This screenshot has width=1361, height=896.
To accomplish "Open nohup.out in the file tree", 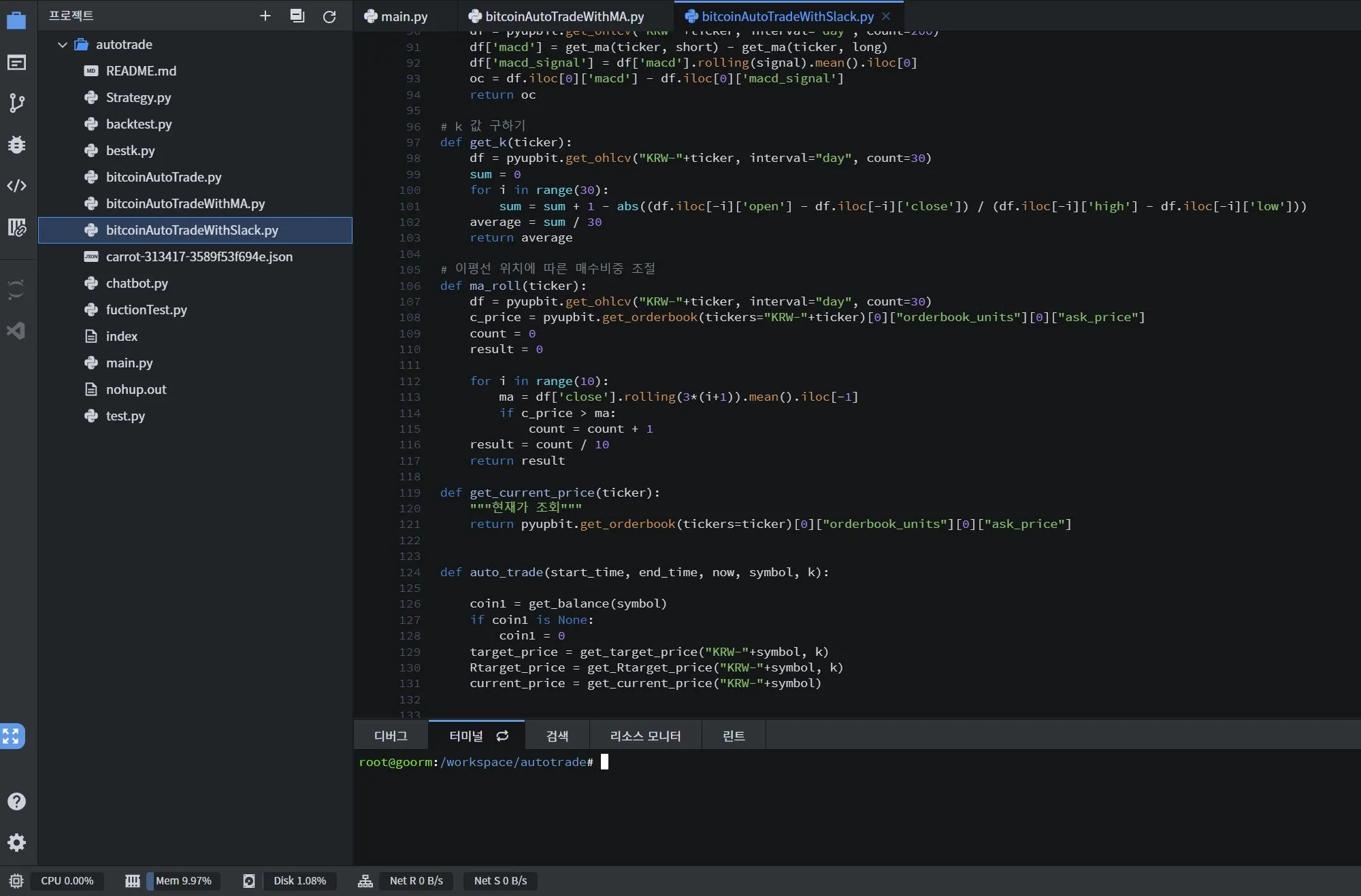I will point(195,389).
